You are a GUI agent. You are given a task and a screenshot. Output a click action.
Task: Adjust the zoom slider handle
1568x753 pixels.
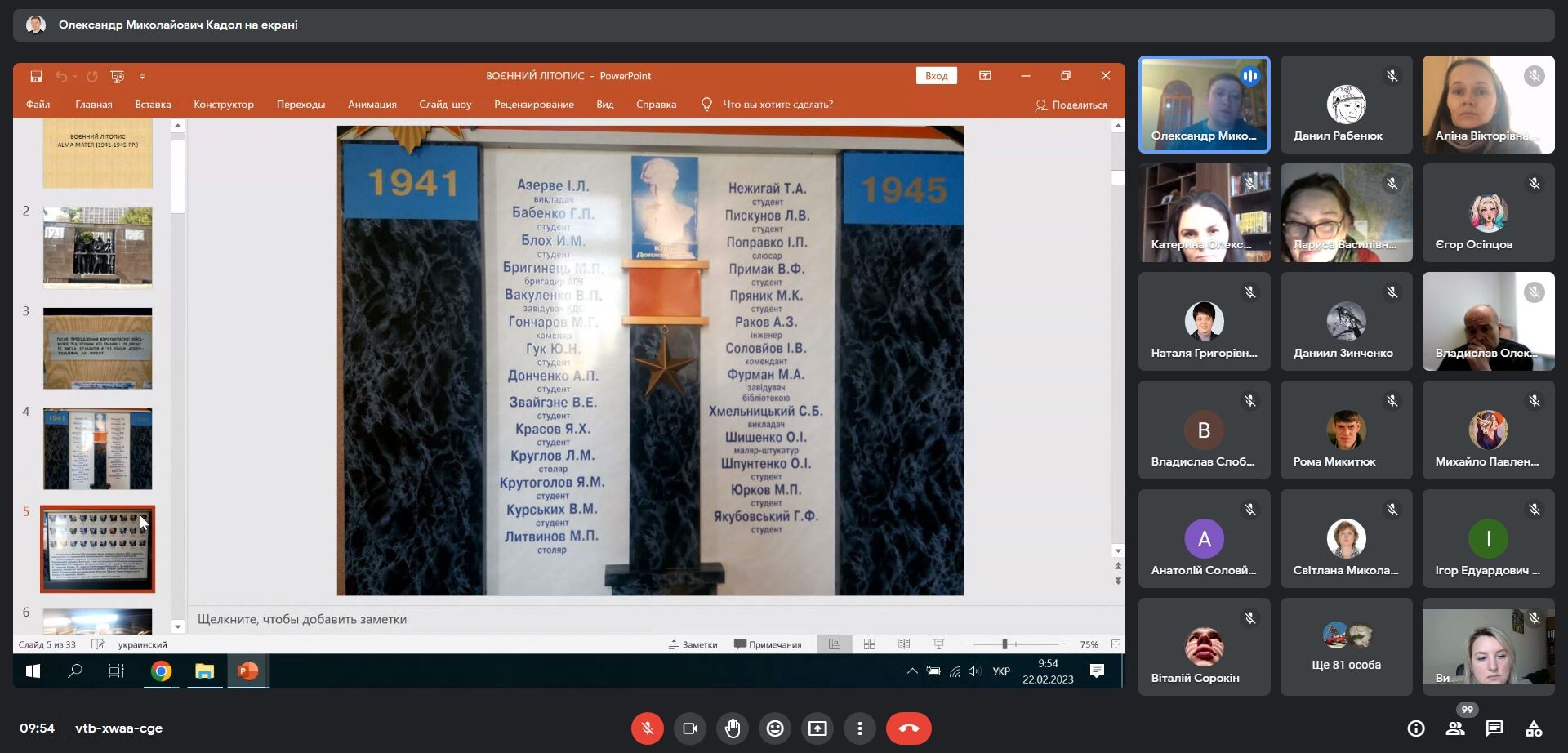(1004, 644)
